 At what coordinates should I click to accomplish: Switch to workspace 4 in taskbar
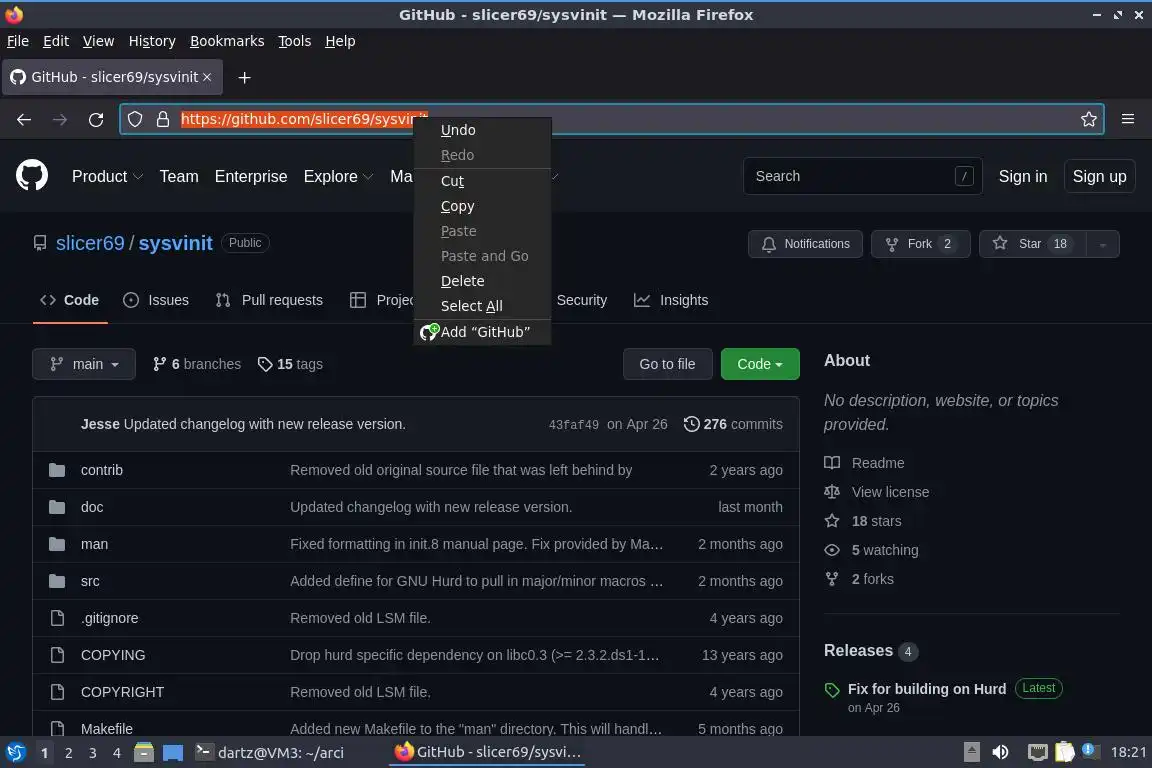tap(116, 753)
